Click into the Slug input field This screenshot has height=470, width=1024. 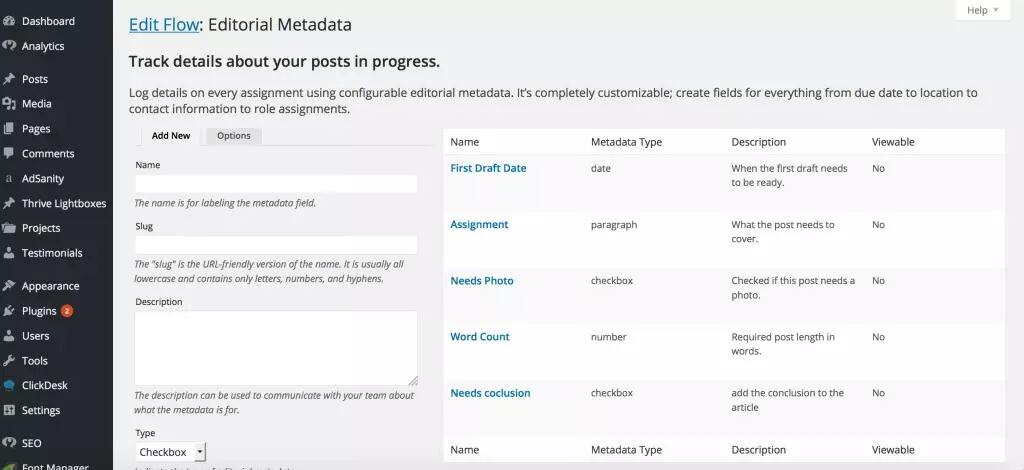point(276,245)
